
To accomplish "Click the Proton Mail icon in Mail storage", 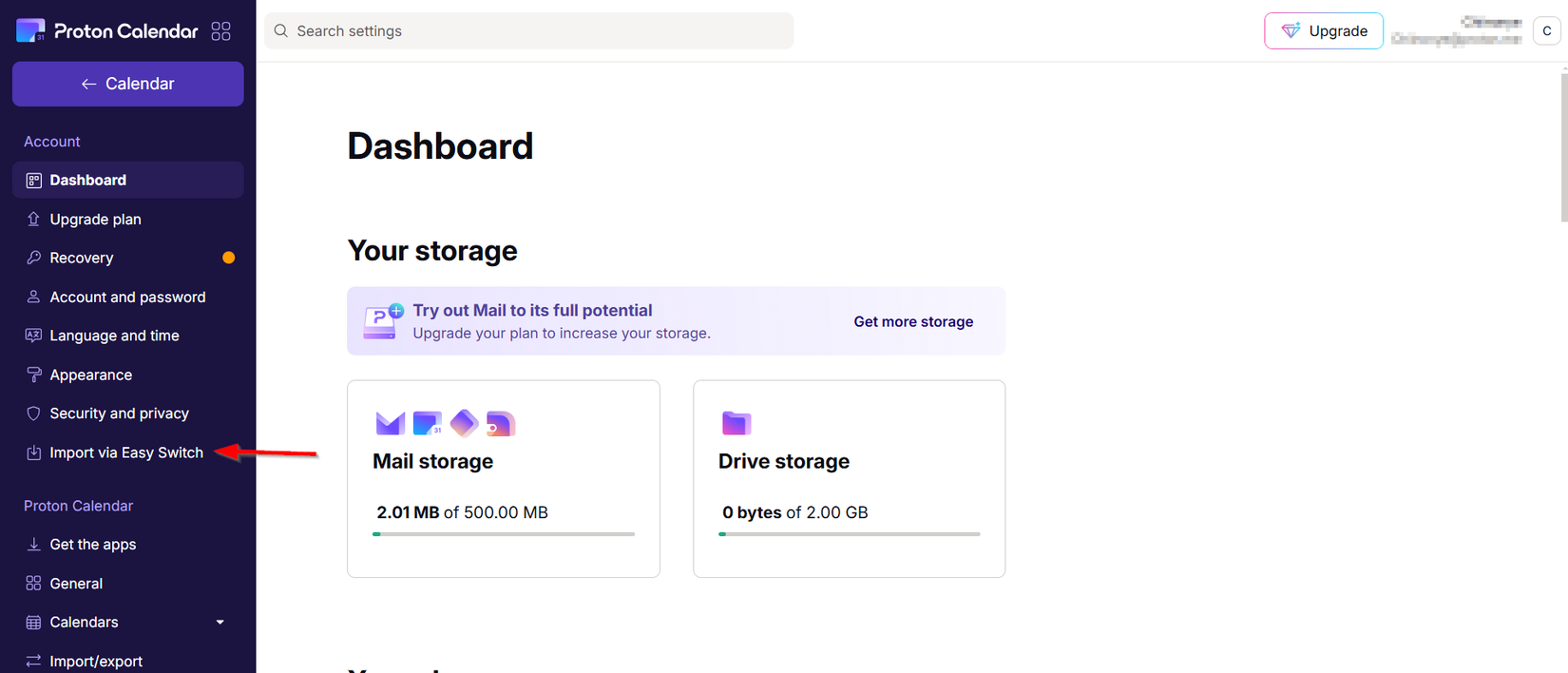I will tap(390, 423).
